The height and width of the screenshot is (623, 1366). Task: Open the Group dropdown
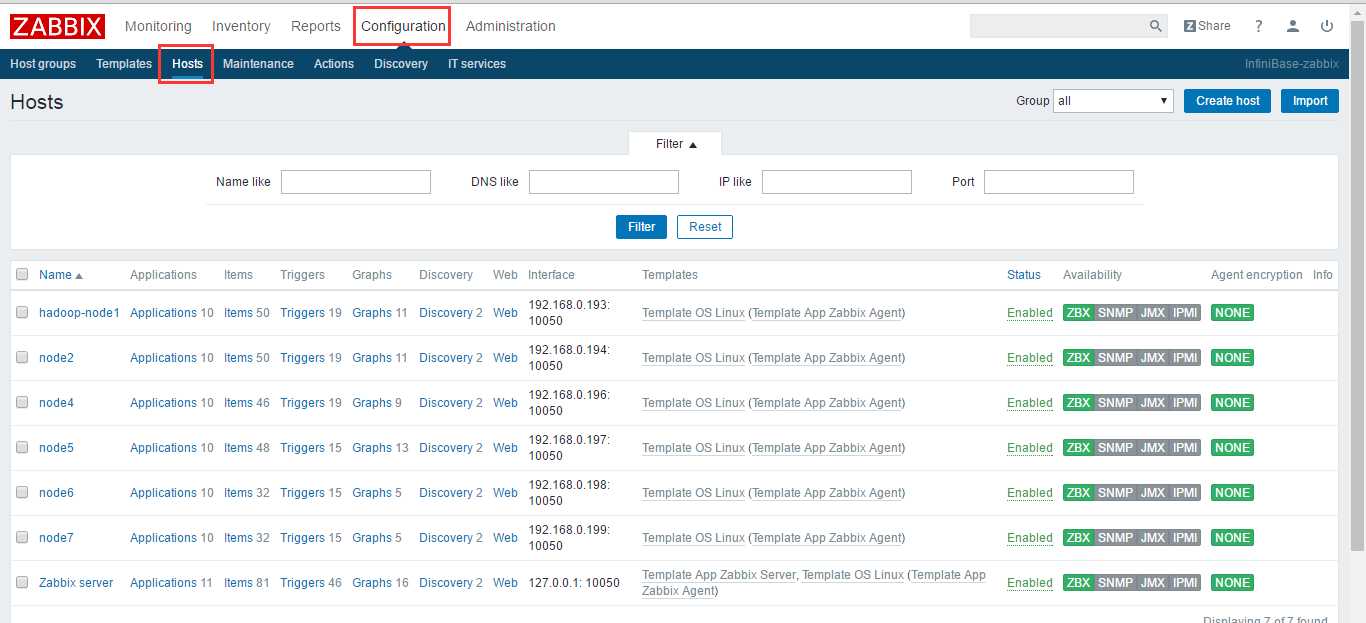point(1113,101)
